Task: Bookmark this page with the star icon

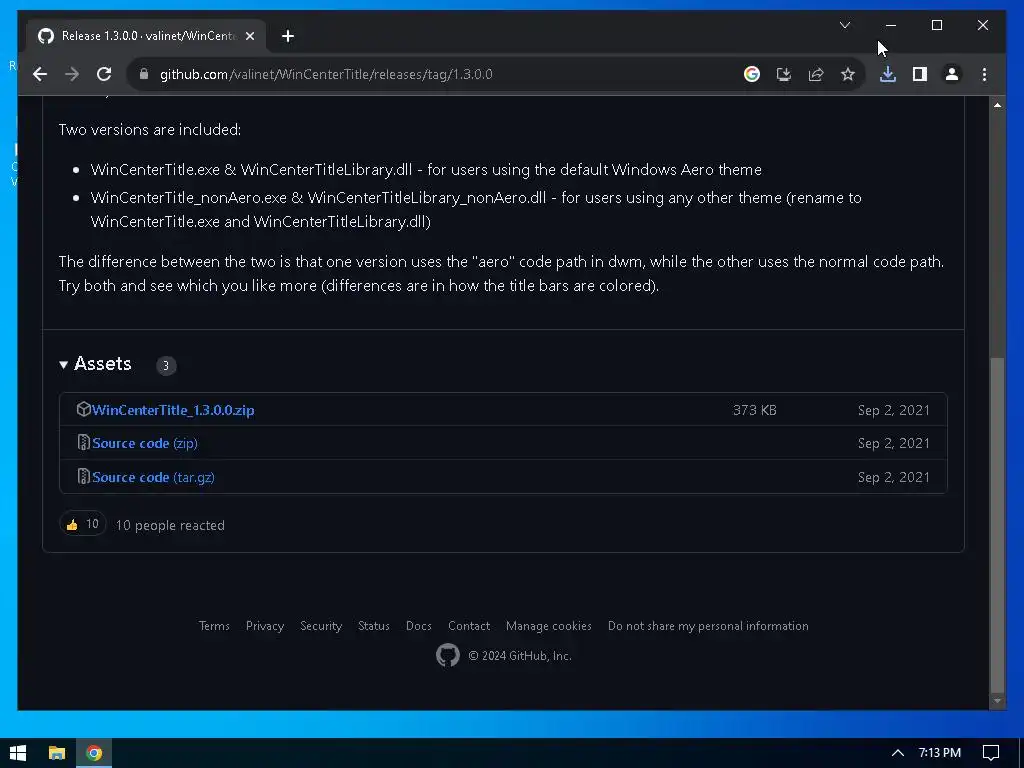Action: 848,74
